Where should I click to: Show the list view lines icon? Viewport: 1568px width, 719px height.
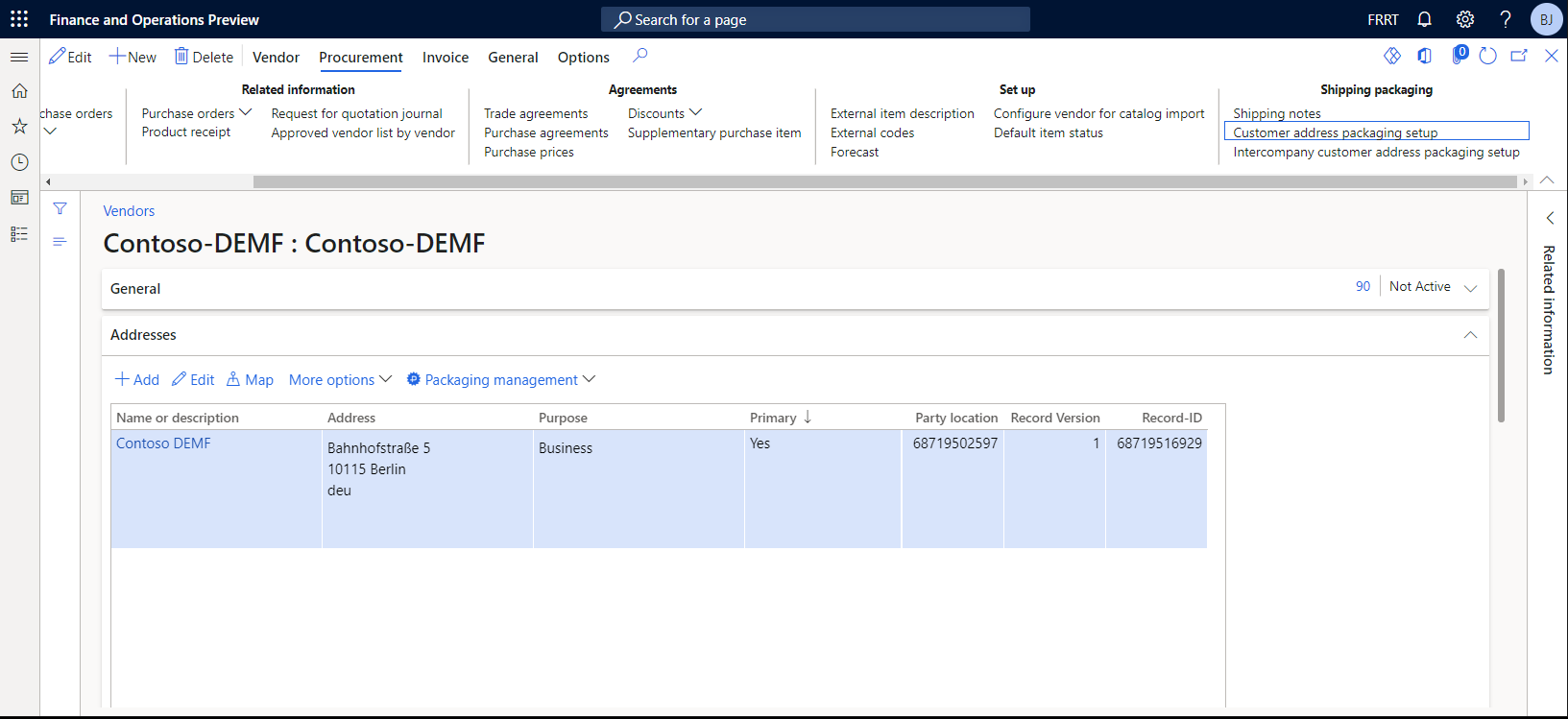(60, 241)
